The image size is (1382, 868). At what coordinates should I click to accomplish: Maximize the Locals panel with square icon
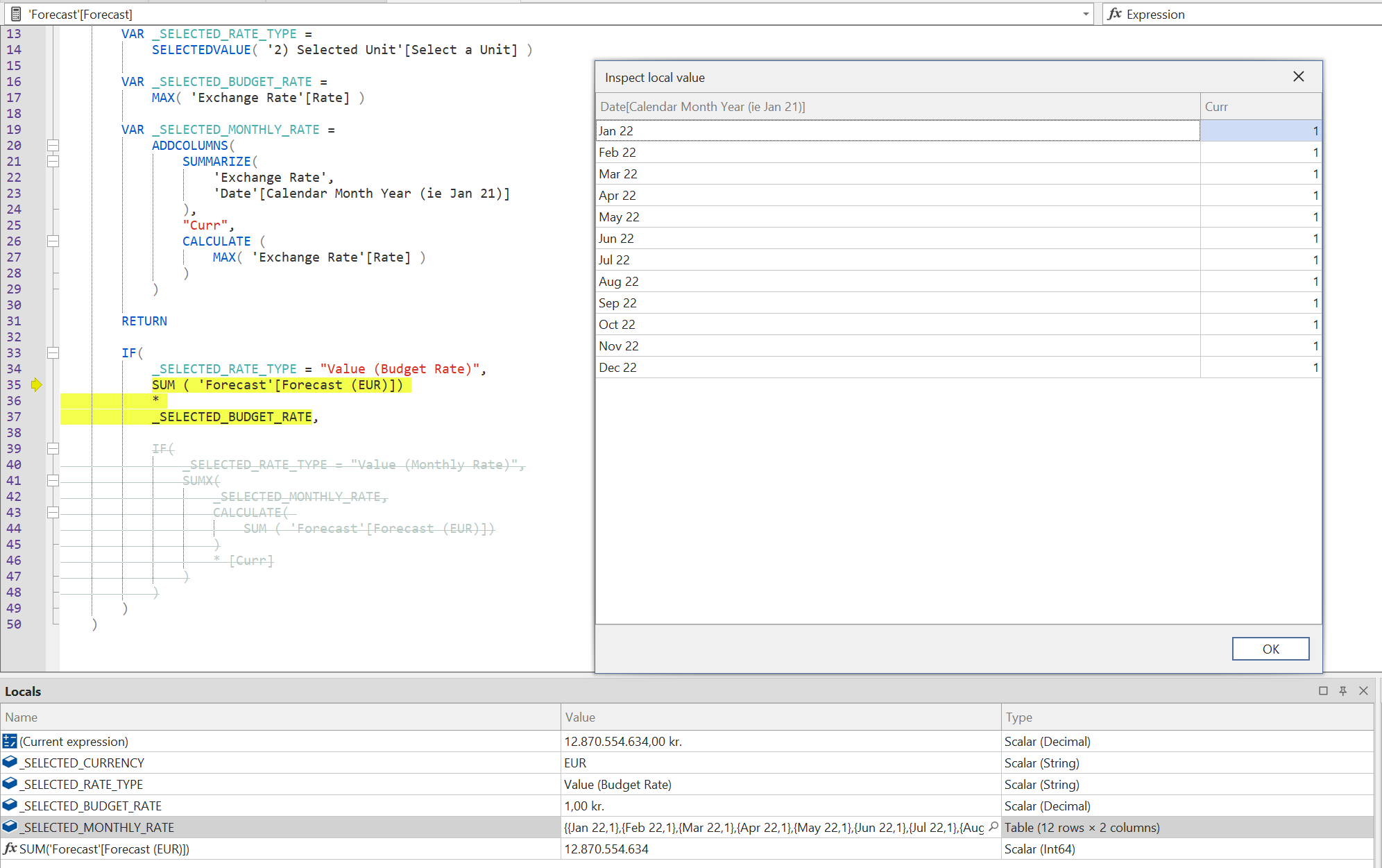[1323, 691]
